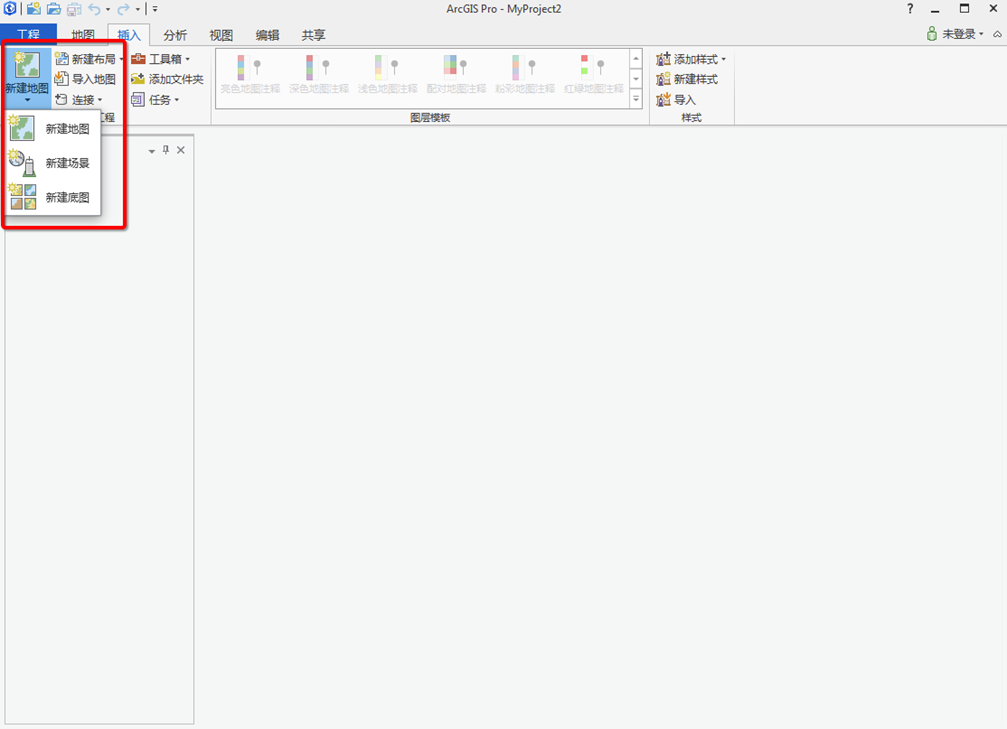Click 导入 in the styles group
Screen dimensions: 1007x729
[x=676, y=100]
